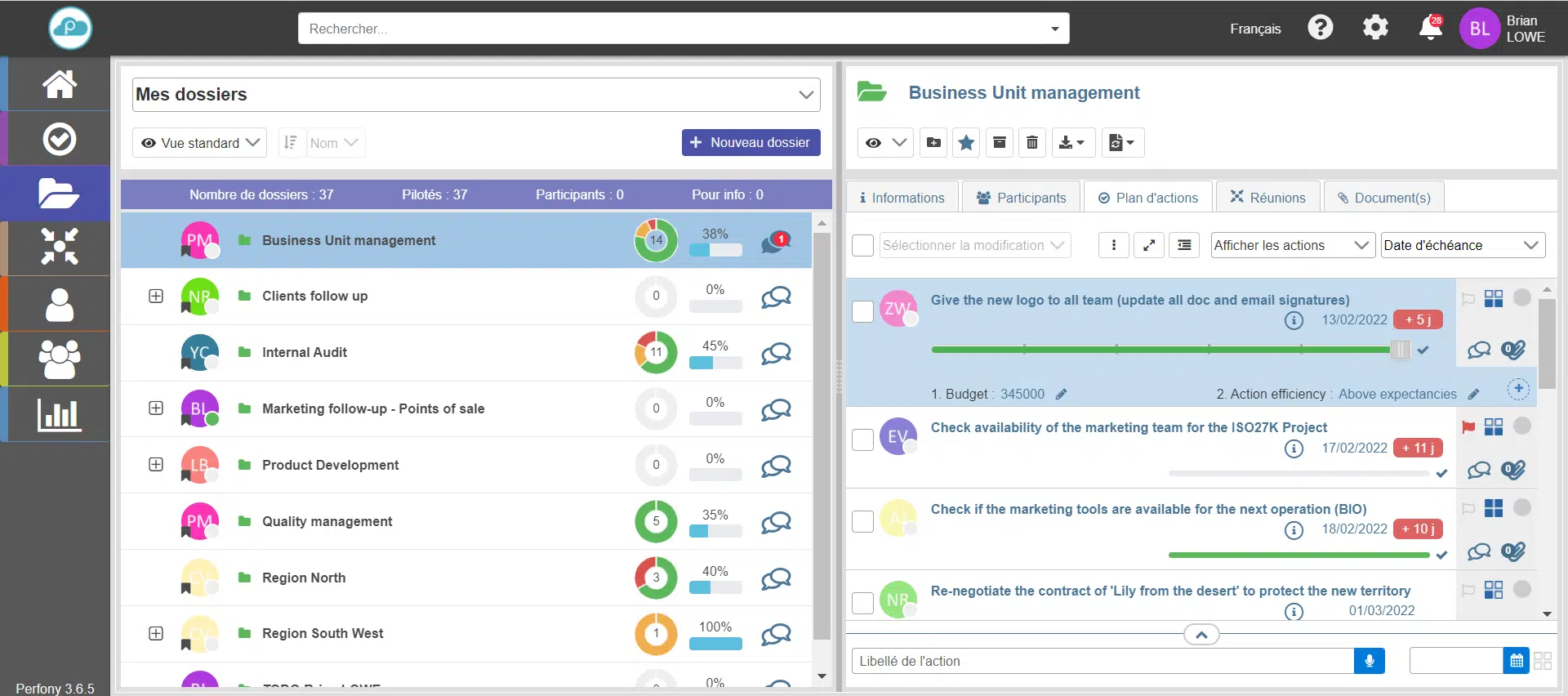Click the trash delete icon in folder toolbar

coord(1032,143)
